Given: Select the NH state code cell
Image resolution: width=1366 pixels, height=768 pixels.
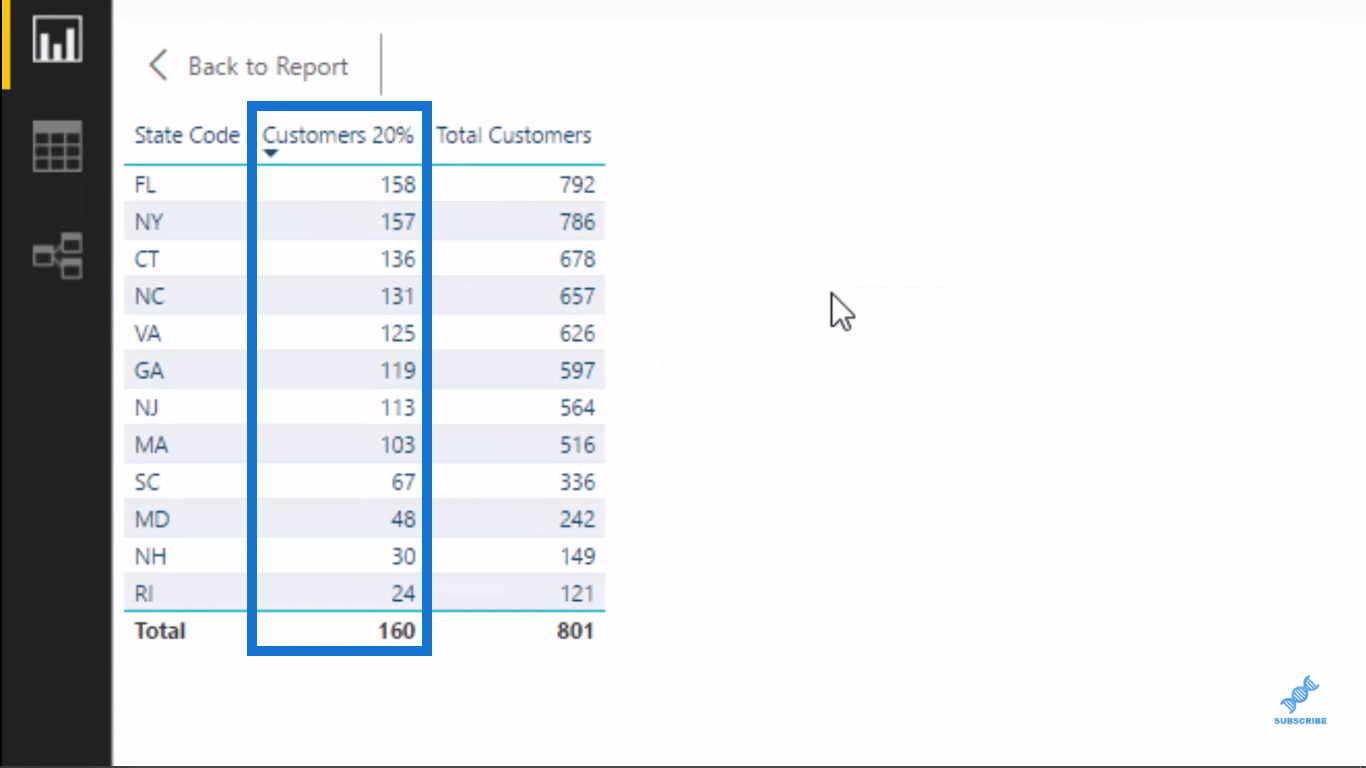Looking at the screenshot, I should point(150,556).
